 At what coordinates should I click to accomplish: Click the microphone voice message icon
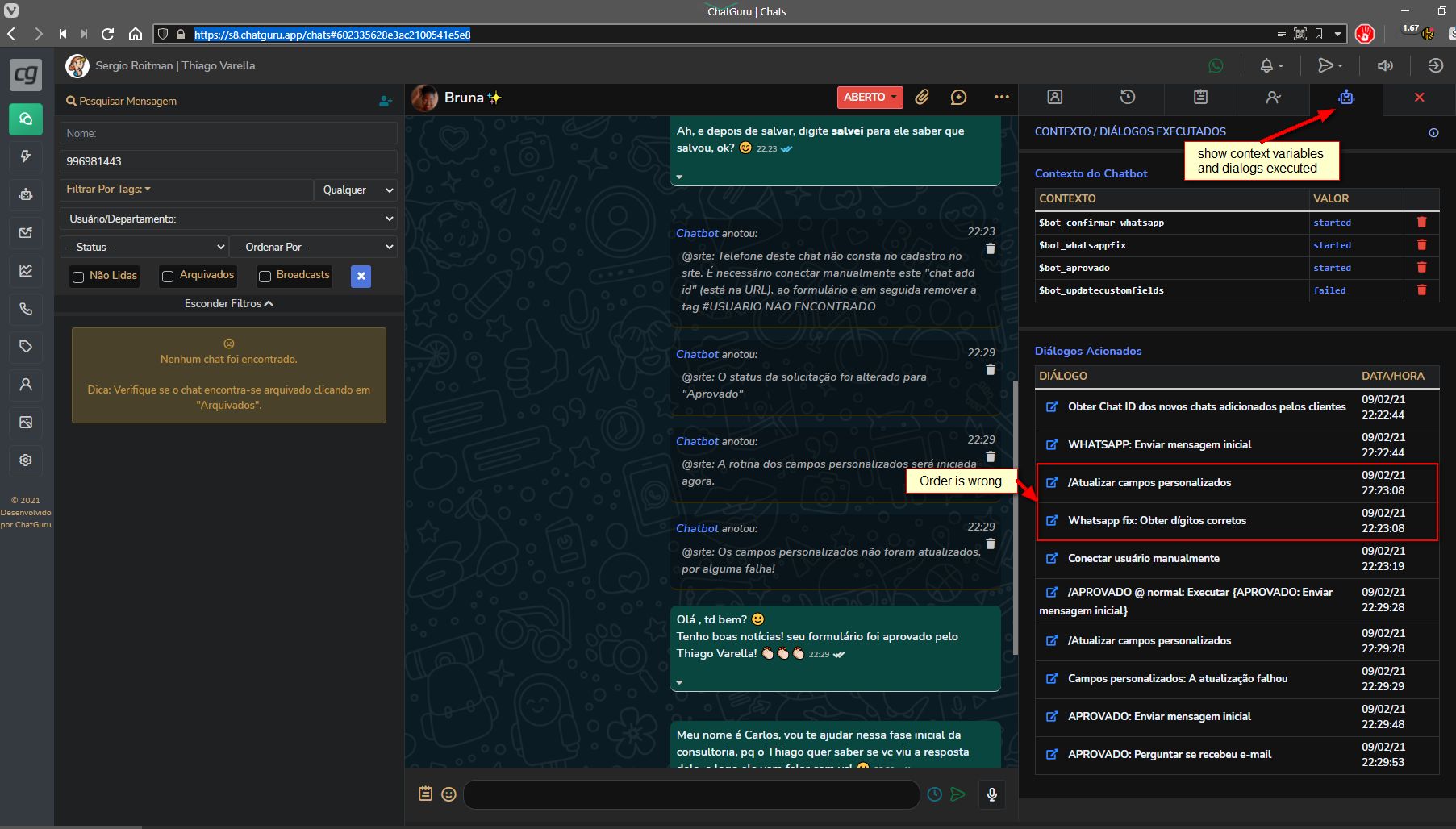pyautogui.click(x=991, y=794)
